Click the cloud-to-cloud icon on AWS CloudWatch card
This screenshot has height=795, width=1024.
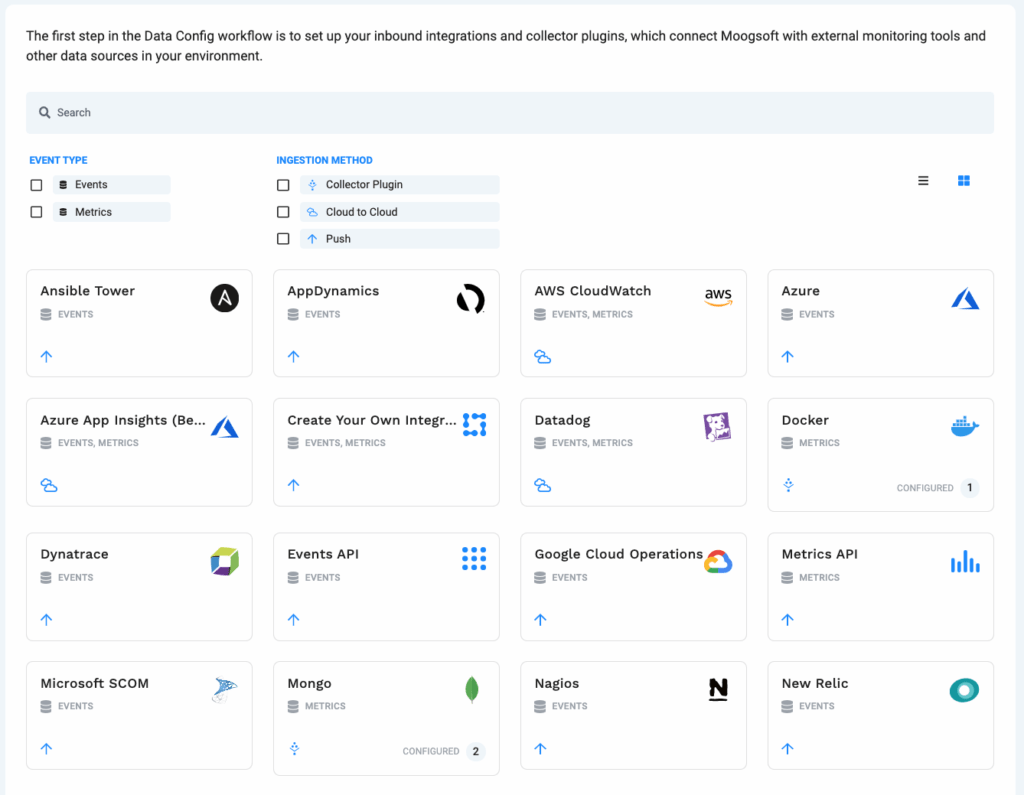pyautogui.click(x=542, y=357)
